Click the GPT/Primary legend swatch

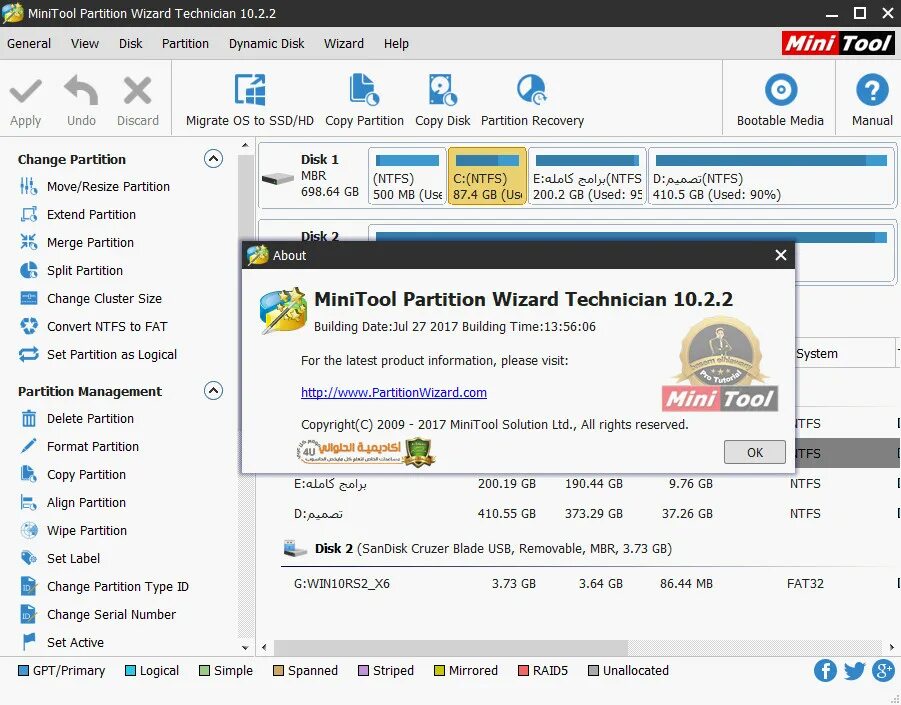[24, 671]
